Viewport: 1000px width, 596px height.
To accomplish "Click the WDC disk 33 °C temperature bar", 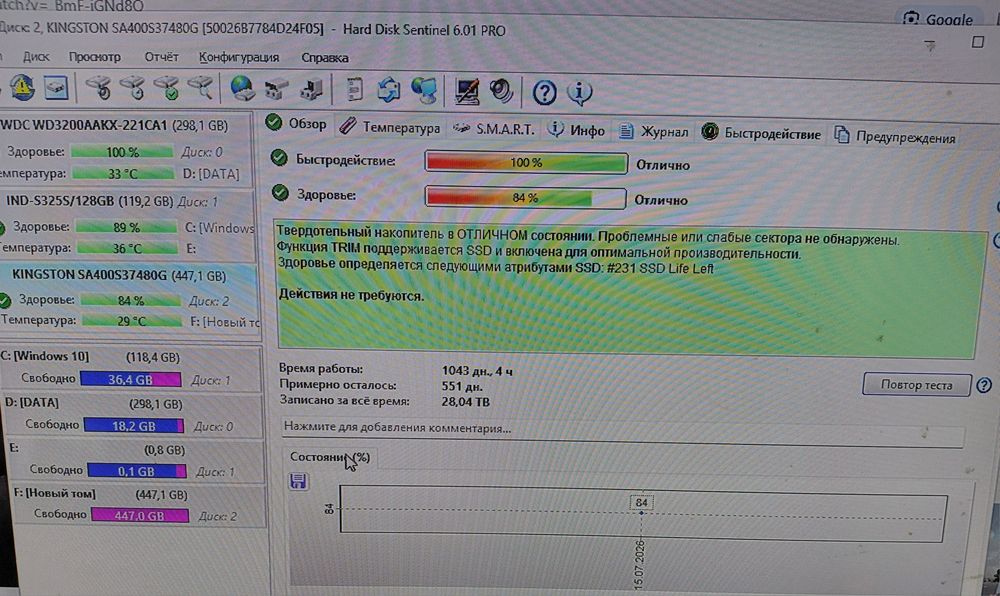I will coord(122,173).
